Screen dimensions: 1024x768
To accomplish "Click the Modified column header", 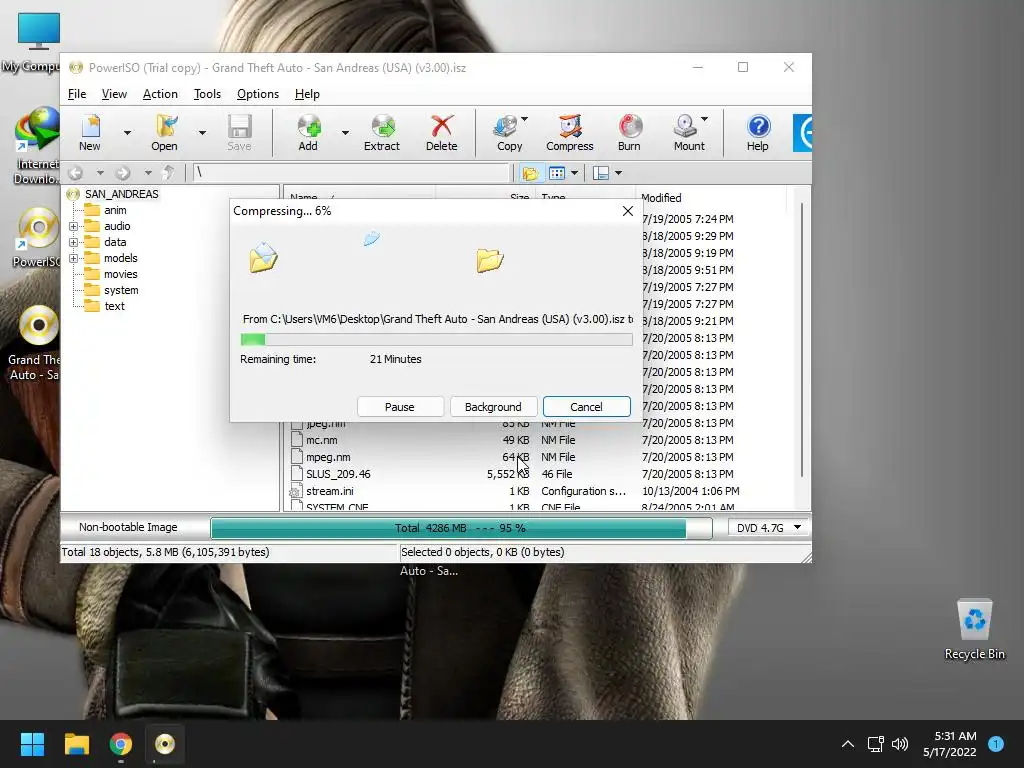I will tap(661, 198).
